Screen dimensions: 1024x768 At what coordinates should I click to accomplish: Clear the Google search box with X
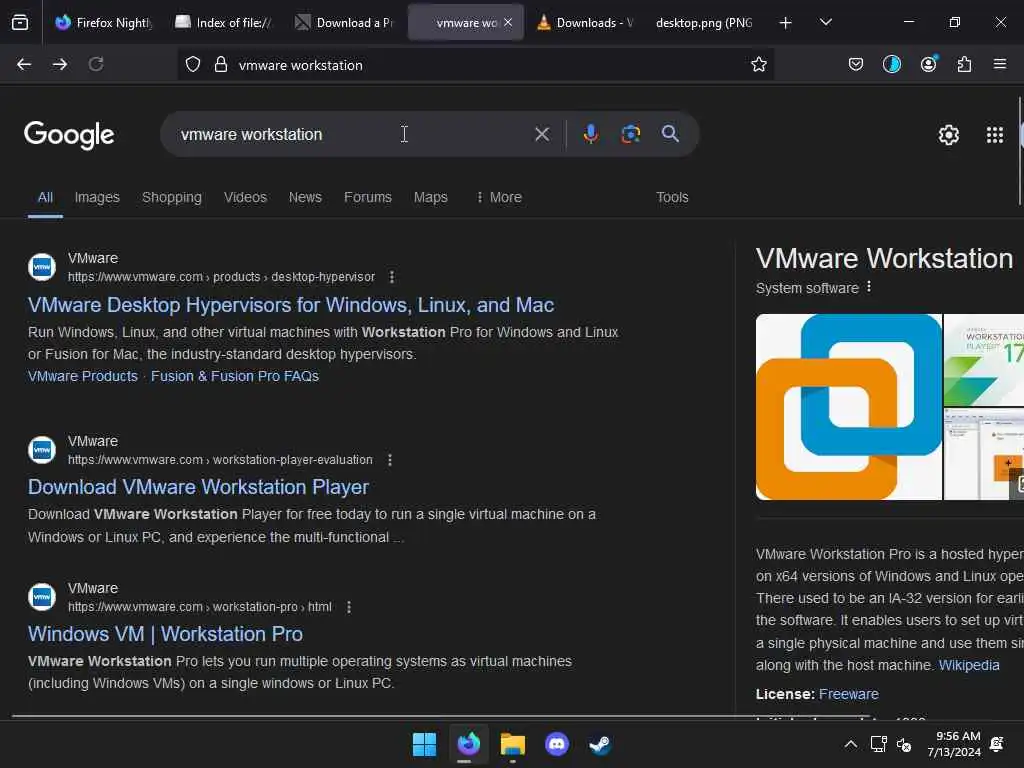542,134
